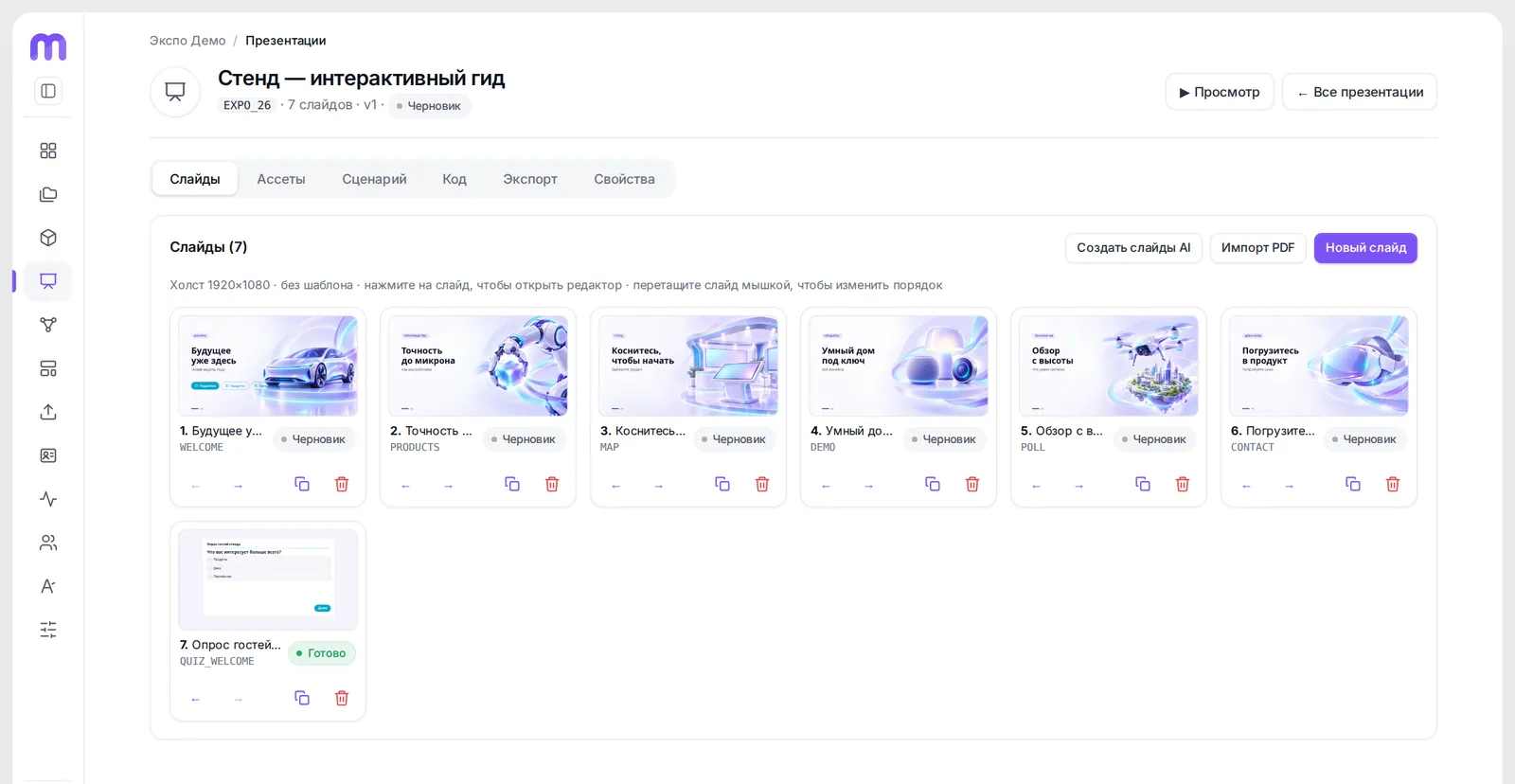Open the Код tab
This screenshot has width=1515, height=784.
pyautogui.click(x=454, y=179)
